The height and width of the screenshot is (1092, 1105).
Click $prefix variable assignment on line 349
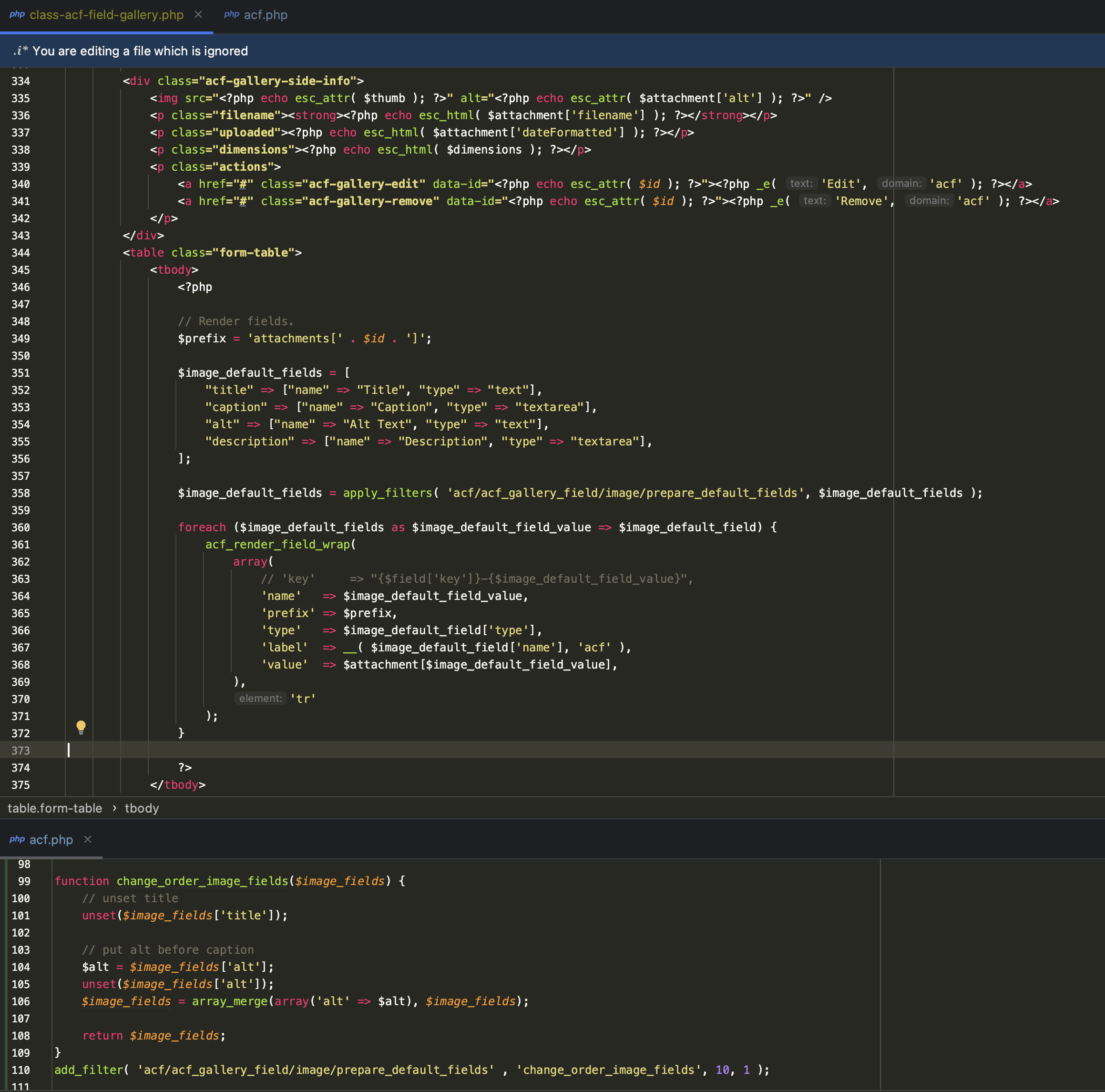202,339
